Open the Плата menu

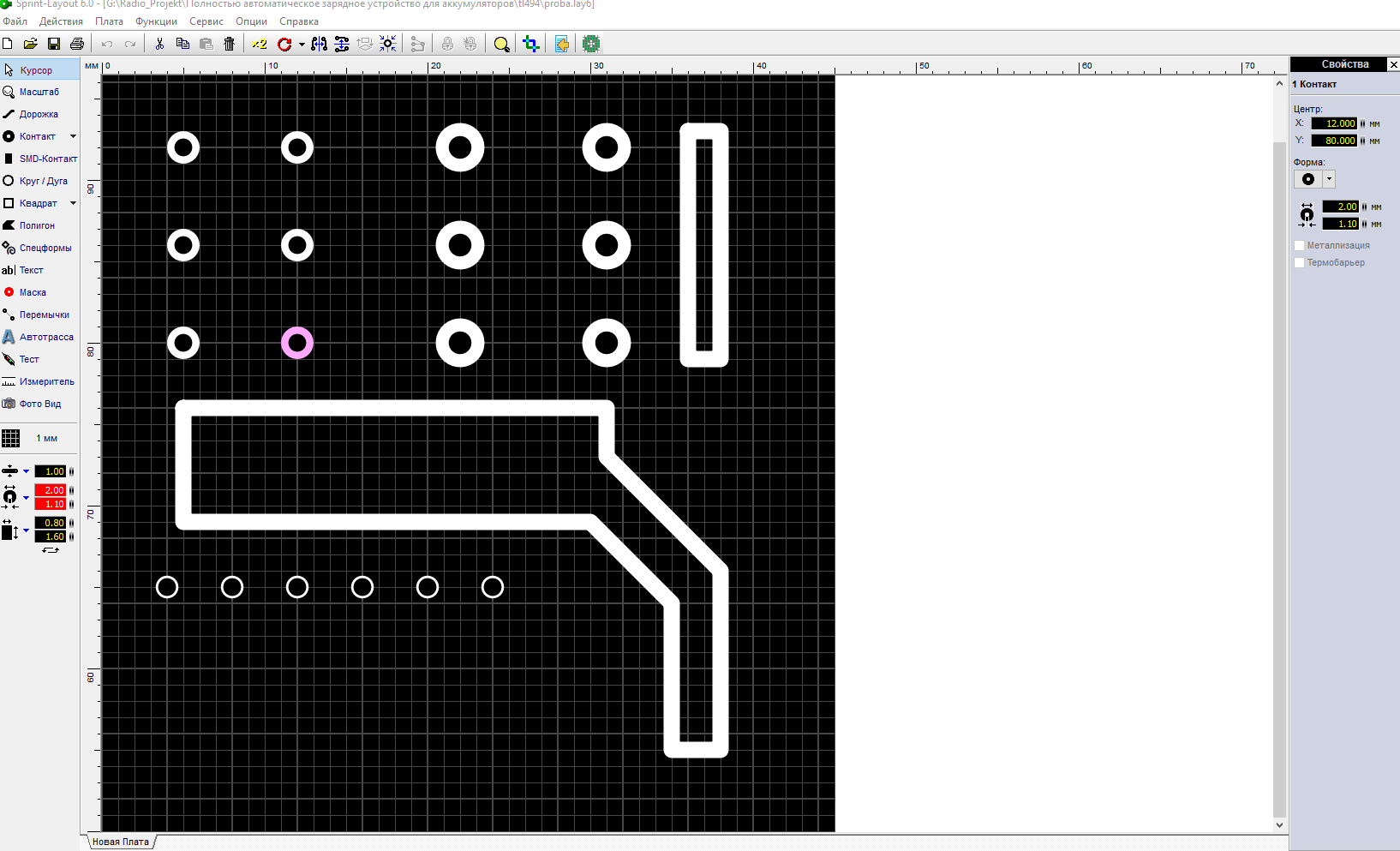(x=109, y=21)
